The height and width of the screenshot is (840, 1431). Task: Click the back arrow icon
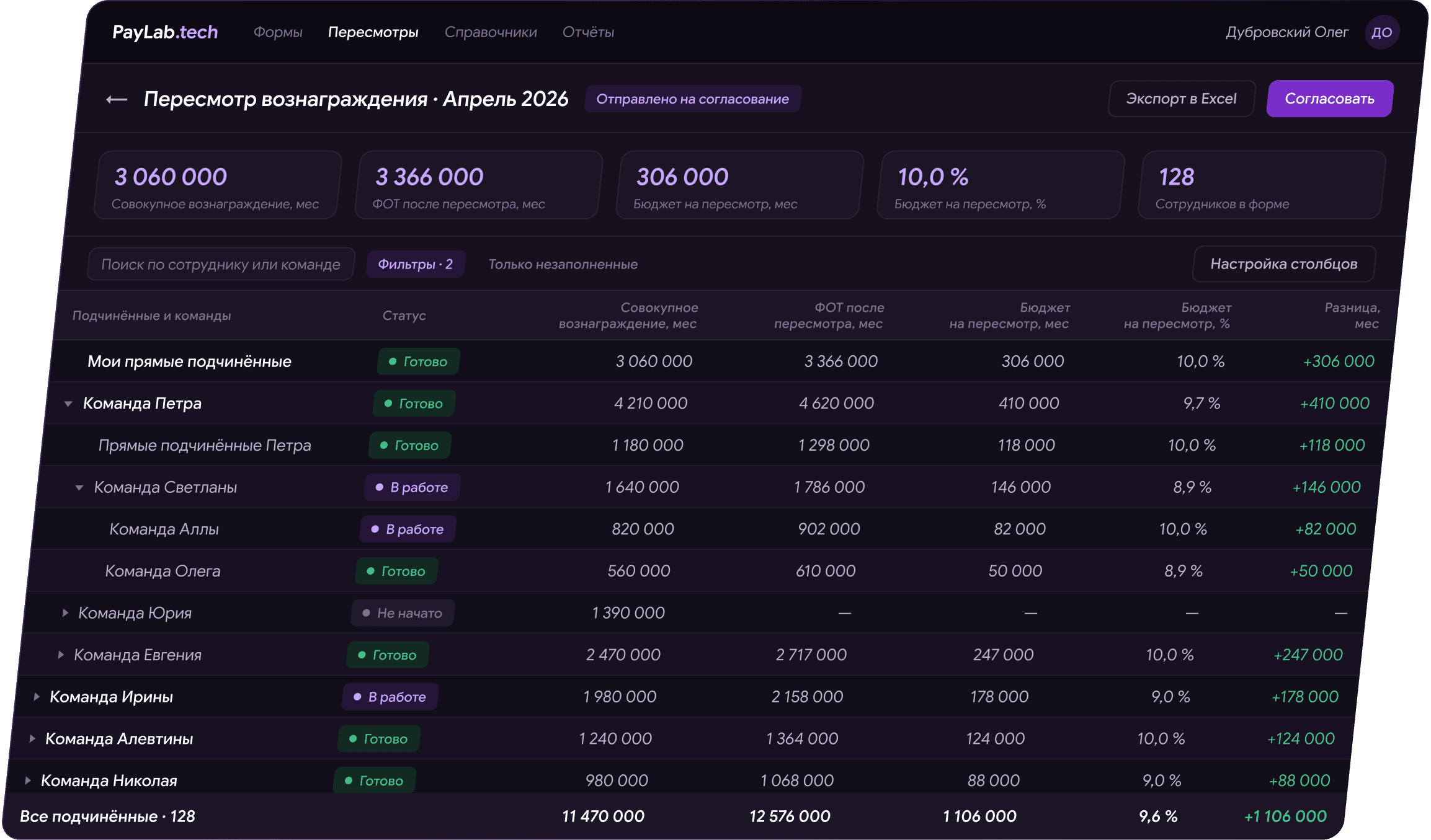pyautogui.click(x=117, y=99)
